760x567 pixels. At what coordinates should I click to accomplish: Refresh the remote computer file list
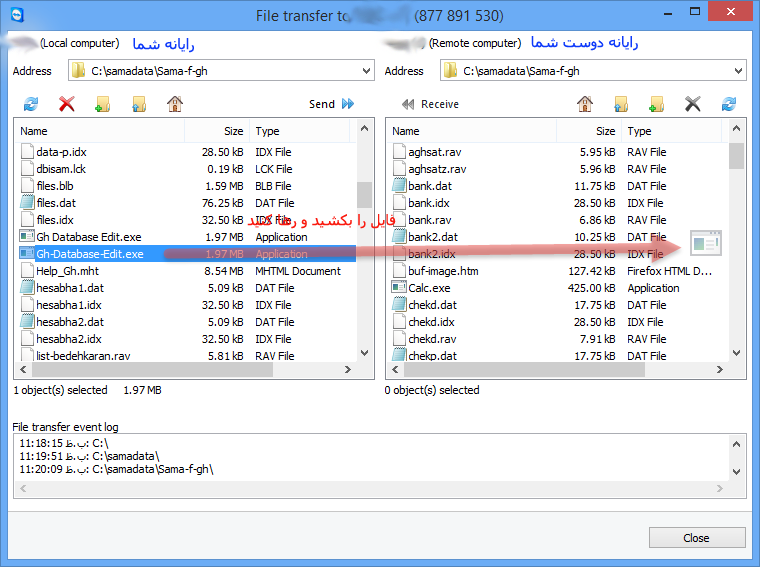pos(728,104)
